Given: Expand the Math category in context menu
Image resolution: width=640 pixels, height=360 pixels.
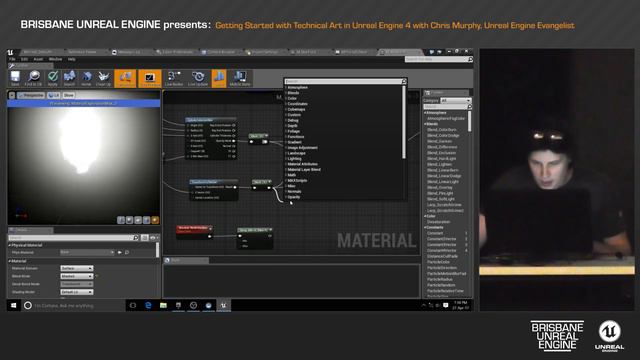Looking at the screenshot, I should pyautogui.click(x=291, y=175).
